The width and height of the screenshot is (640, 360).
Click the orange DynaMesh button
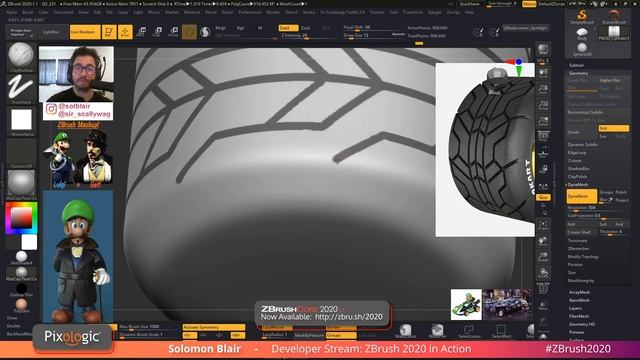[582, 196]
